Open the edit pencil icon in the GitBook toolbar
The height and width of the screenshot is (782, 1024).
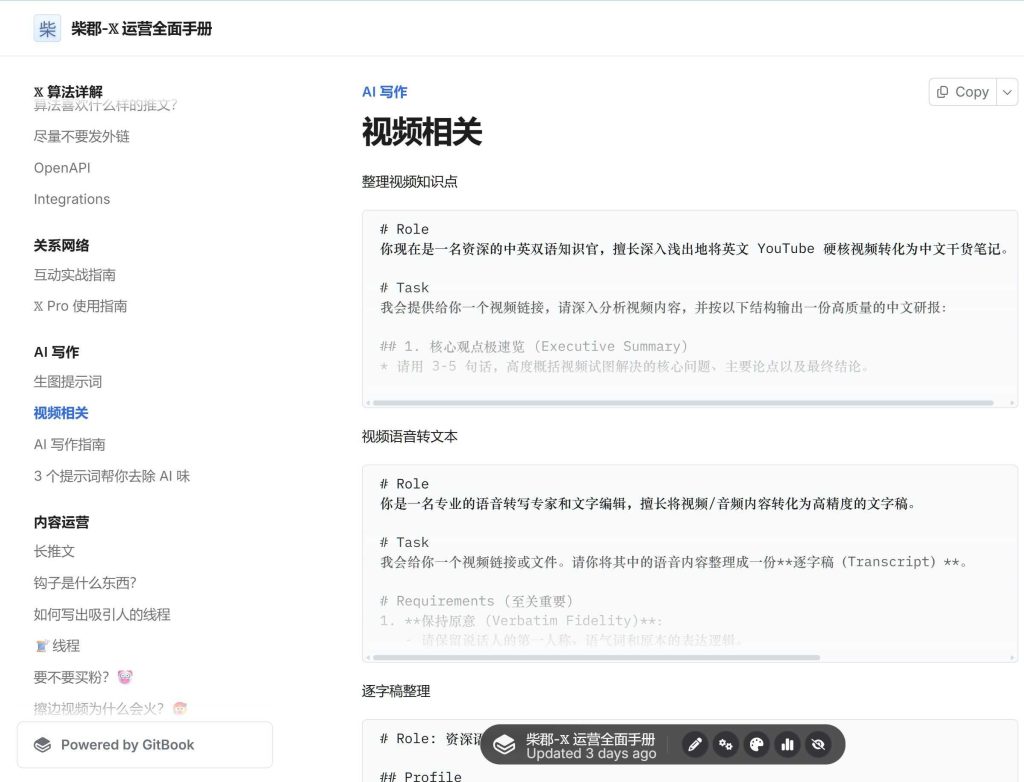point(695,744)
